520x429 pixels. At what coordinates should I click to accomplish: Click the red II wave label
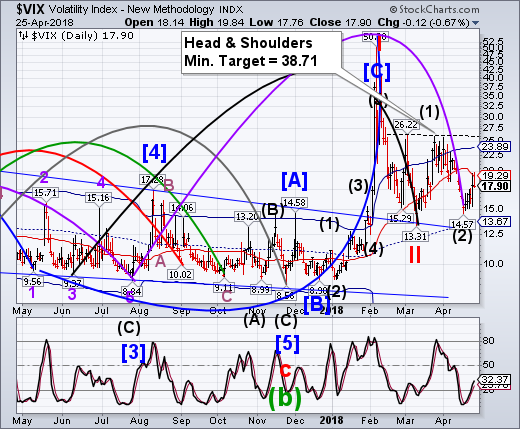click(415, 256)
